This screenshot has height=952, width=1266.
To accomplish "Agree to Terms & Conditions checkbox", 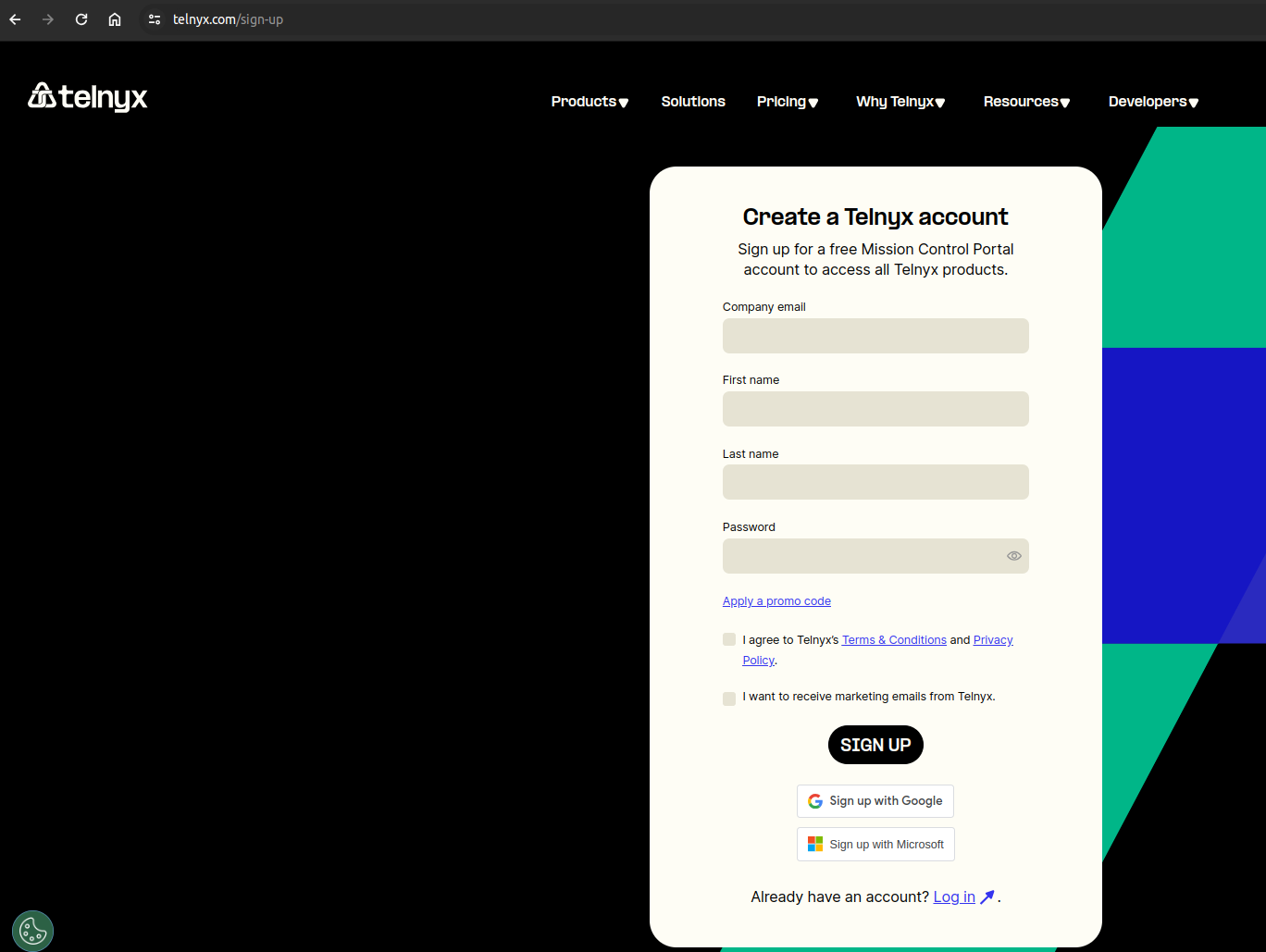I will tap(729, 639).
